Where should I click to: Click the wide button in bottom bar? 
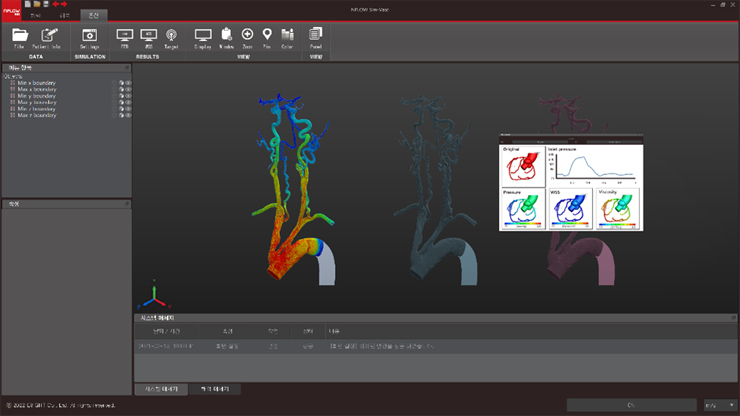point(630,405)
